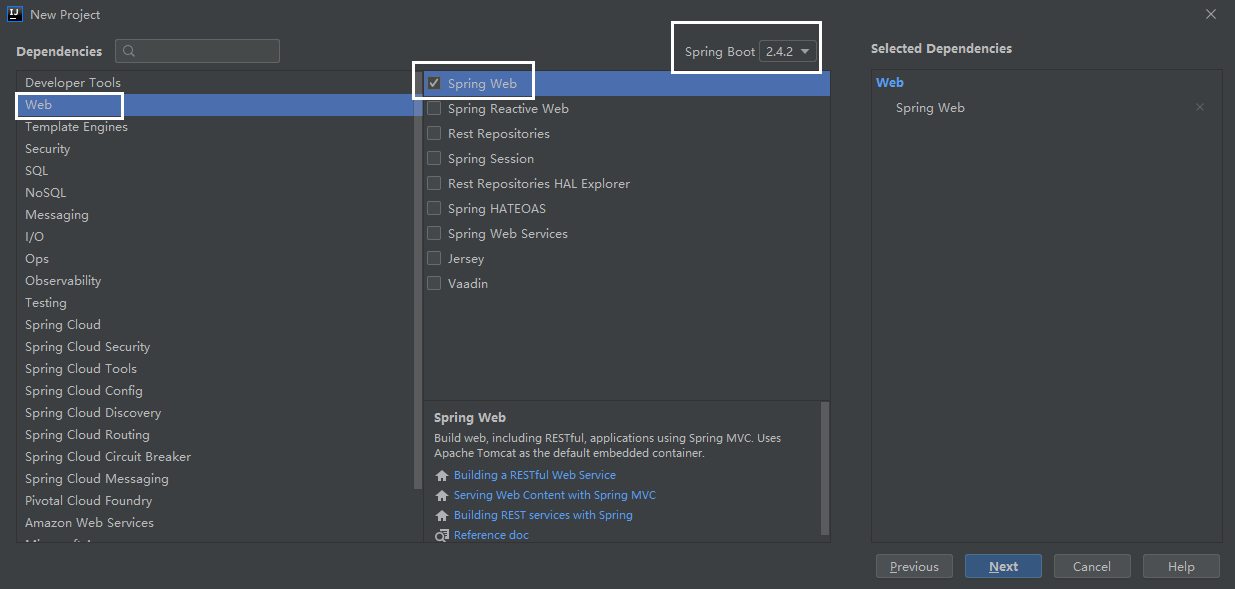Choose Spring Cloud Config category
This screenshot has width=1235, height=589.
pyautogui.click(x=215, y=391)
